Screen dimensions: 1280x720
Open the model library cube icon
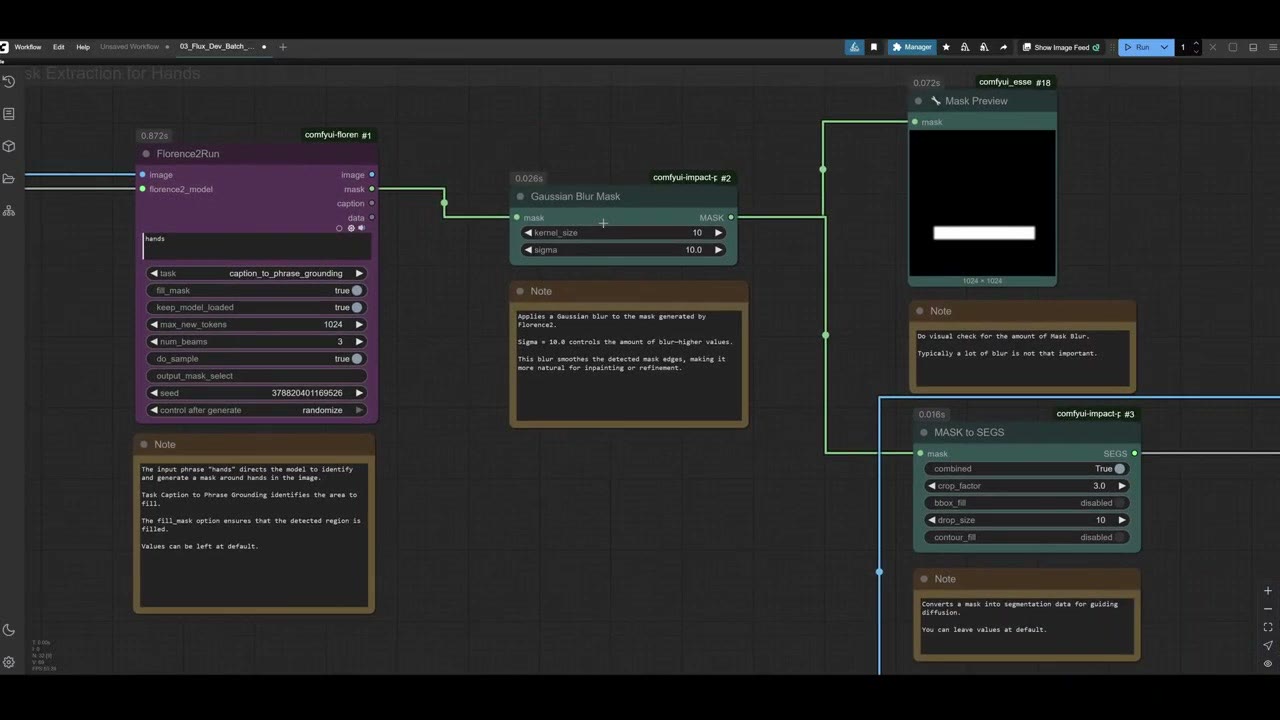[8, 146]
